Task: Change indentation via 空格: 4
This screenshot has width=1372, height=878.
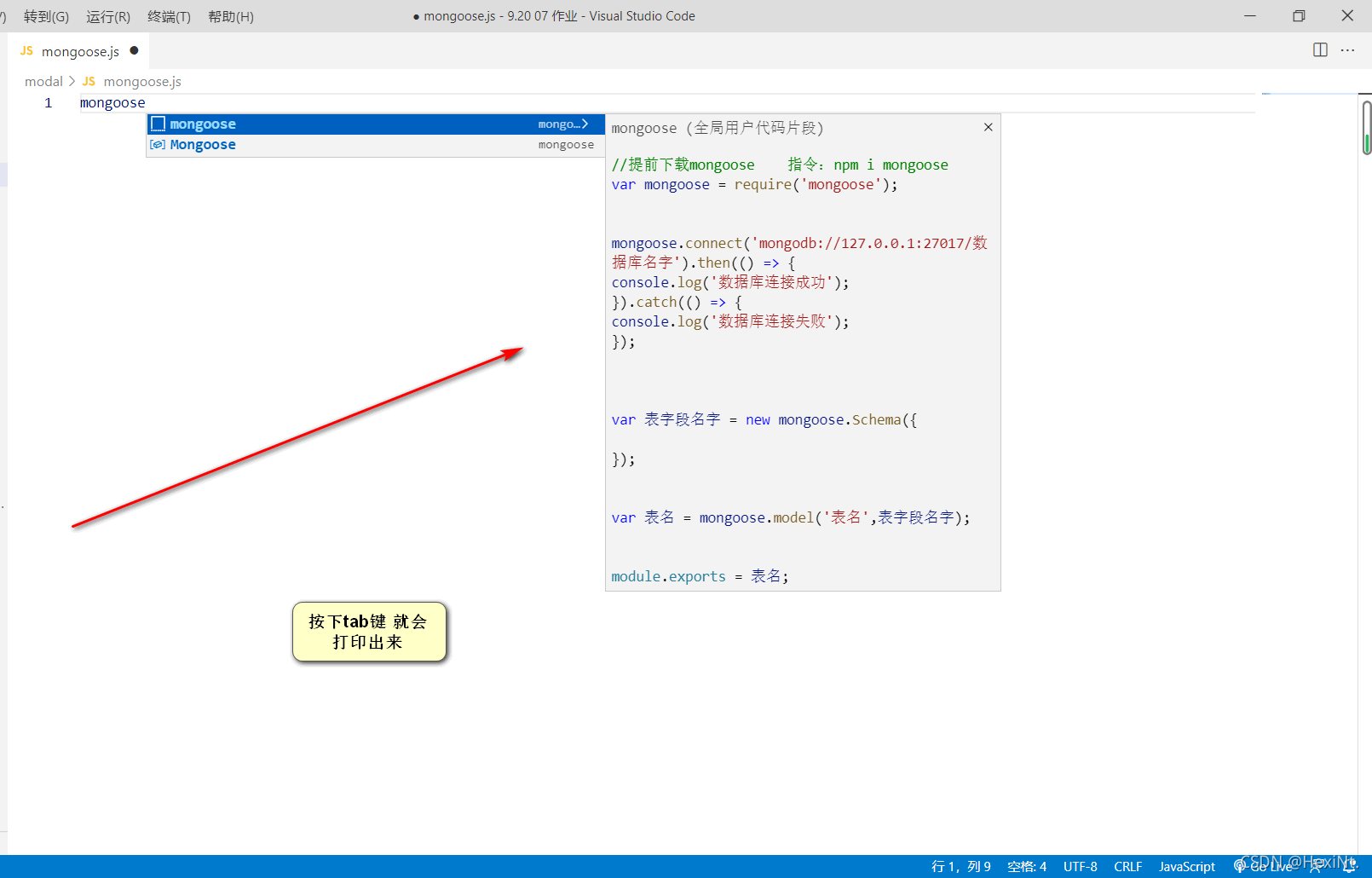Action: click(x=1027, y=866)
